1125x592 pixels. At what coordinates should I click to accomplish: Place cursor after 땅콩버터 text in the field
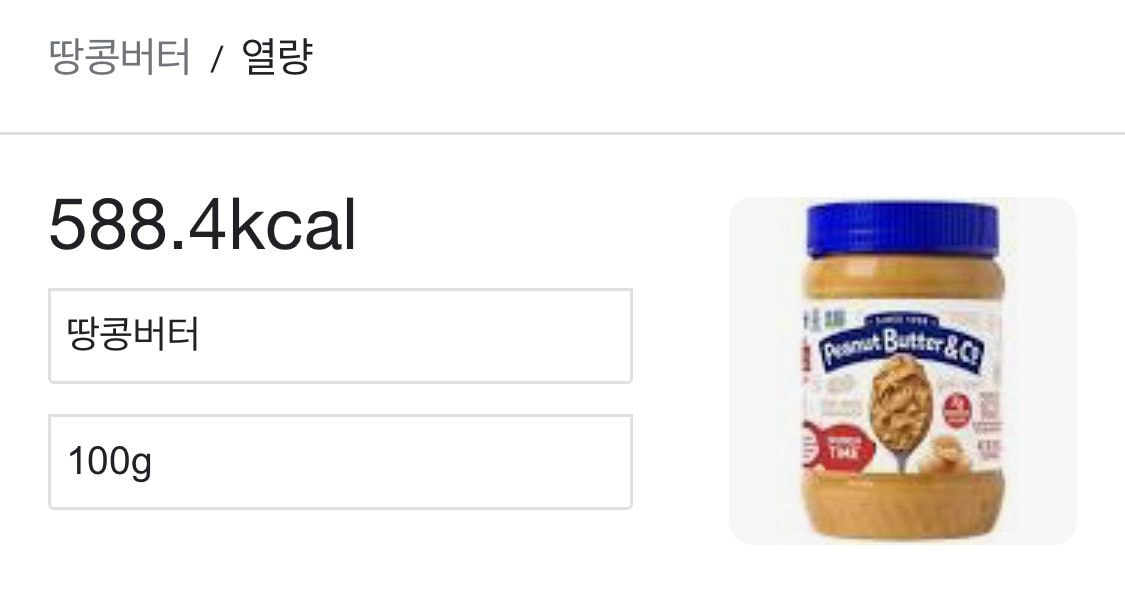(201, 336)
